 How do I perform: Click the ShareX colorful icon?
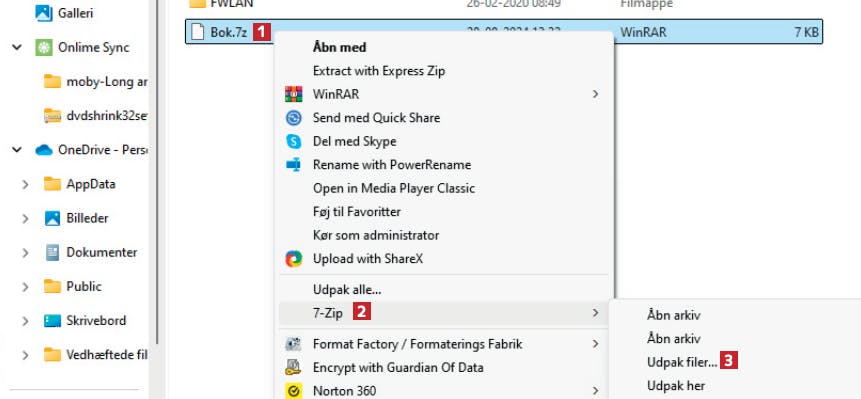(294, 259)
